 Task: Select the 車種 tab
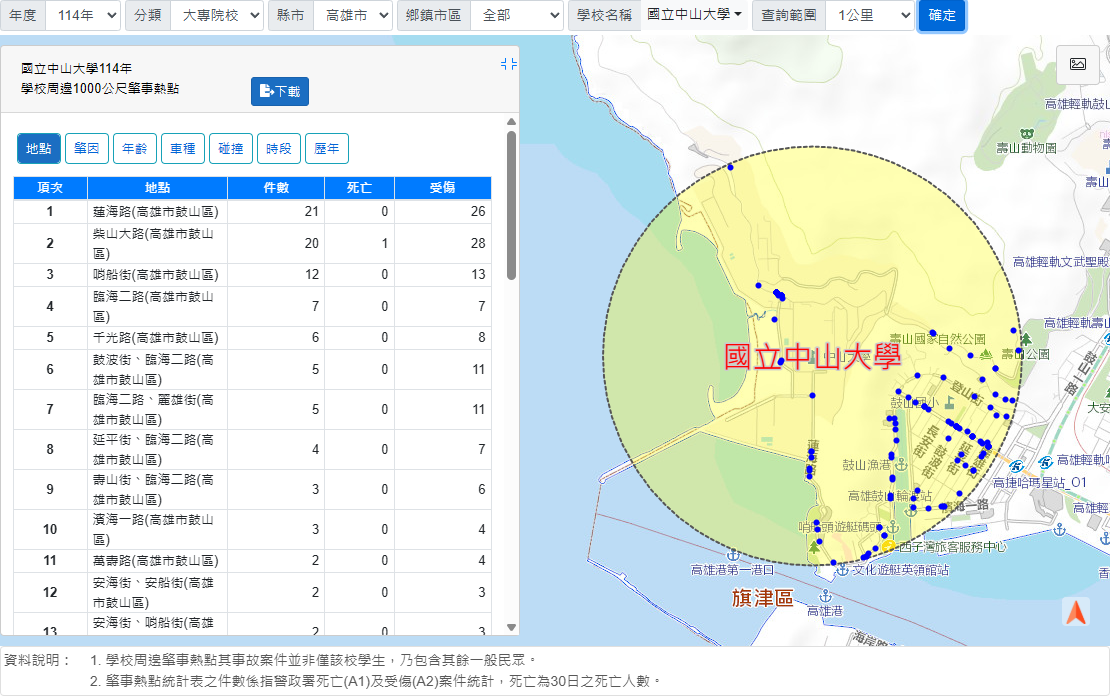[x=183, y=148]
